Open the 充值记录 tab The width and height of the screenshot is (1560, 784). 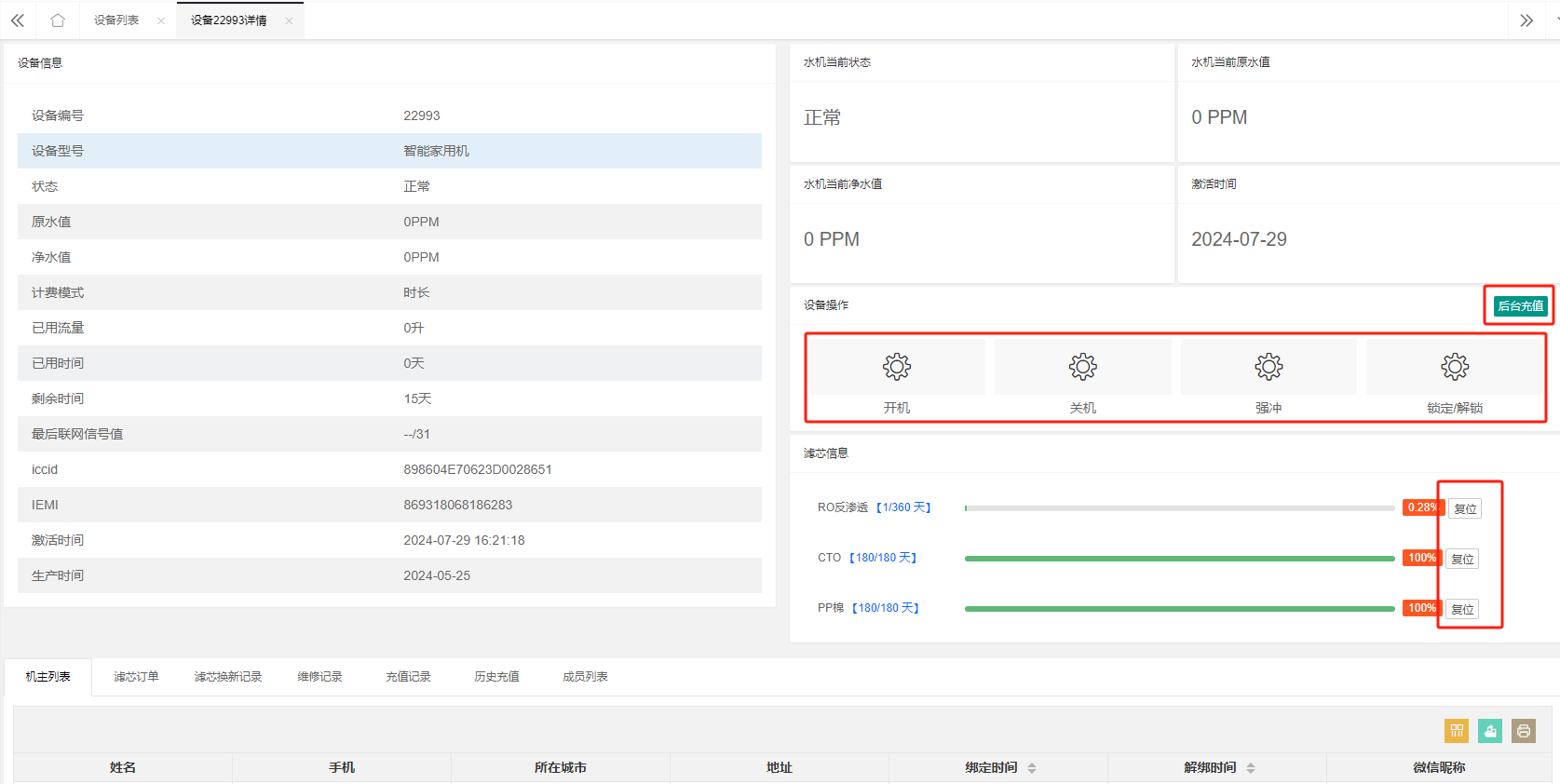click(x=409, y=677)
